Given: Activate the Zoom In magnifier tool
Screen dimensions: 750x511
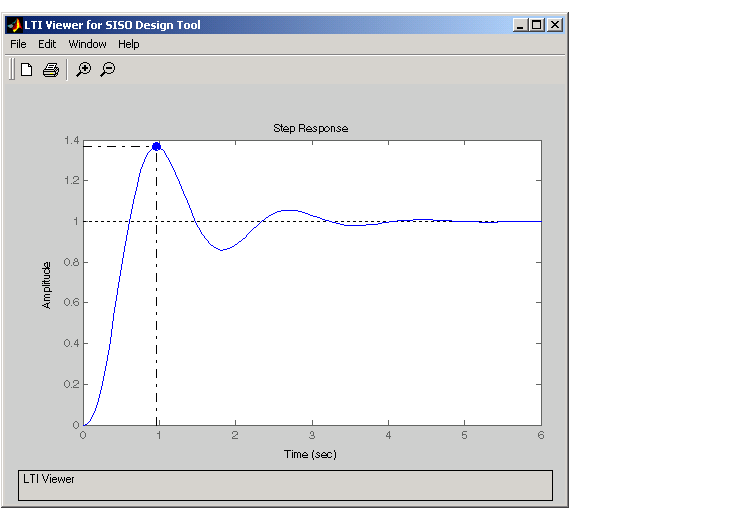Looking at the screenshot, I should click(x=84, y=70).
